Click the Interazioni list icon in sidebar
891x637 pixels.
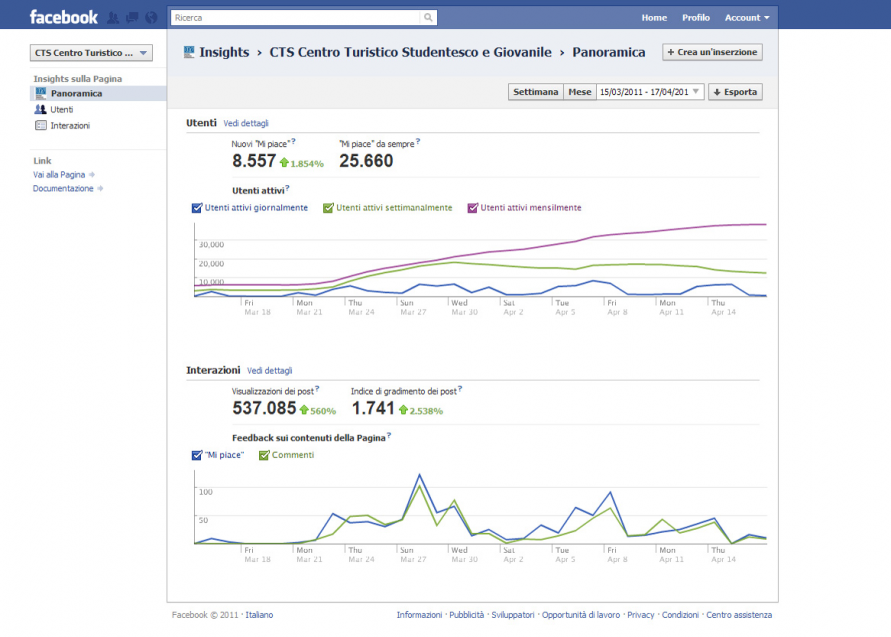point(41,125)
